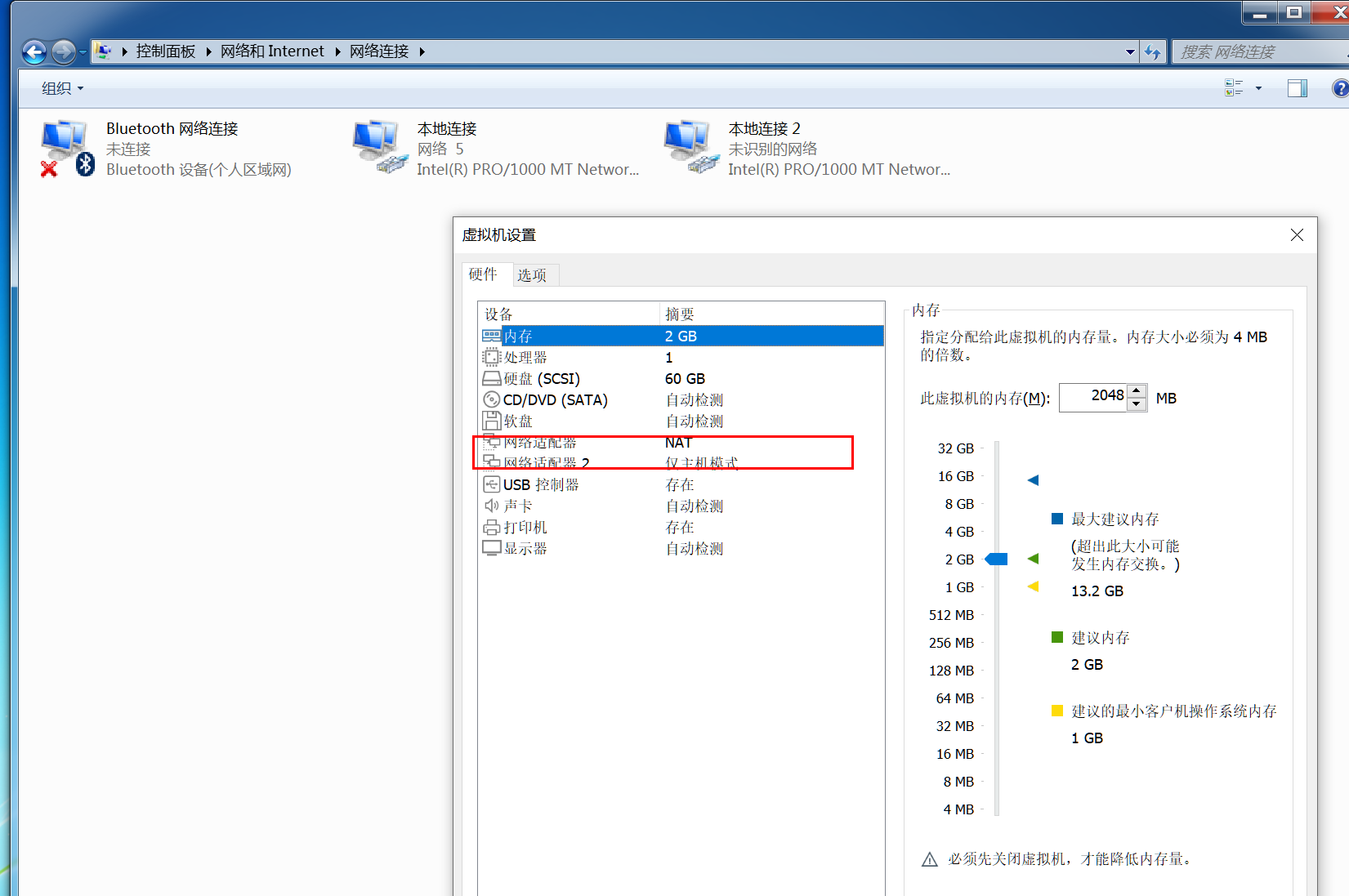Click the 60 GB summary value
The height and width of the screenshot is (896, 1349).
pyautogui.click(x=685, y=378)
